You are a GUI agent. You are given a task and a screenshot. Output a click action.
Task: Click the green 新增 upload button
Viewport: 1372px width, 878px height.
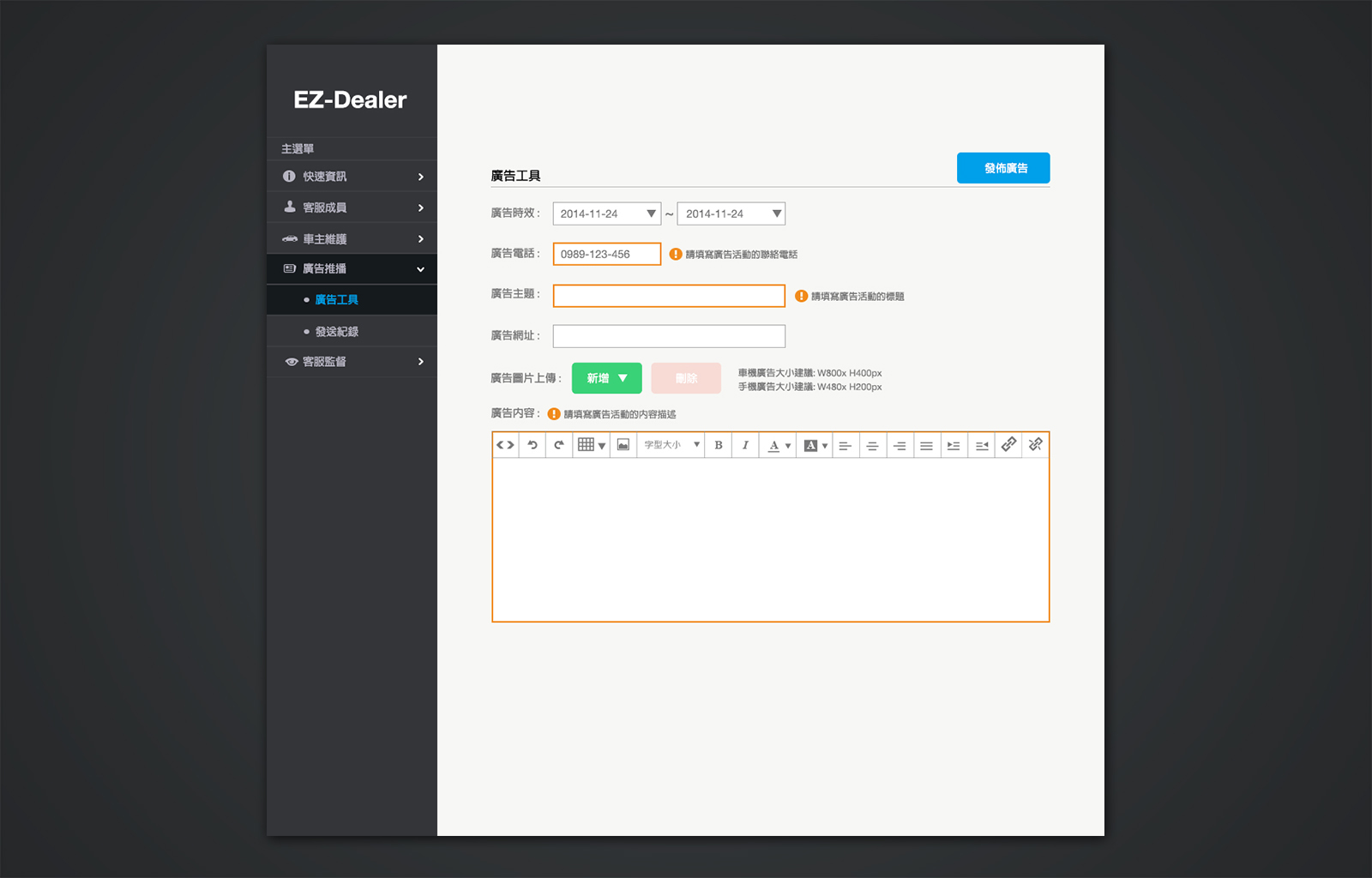tap(606, 378)
